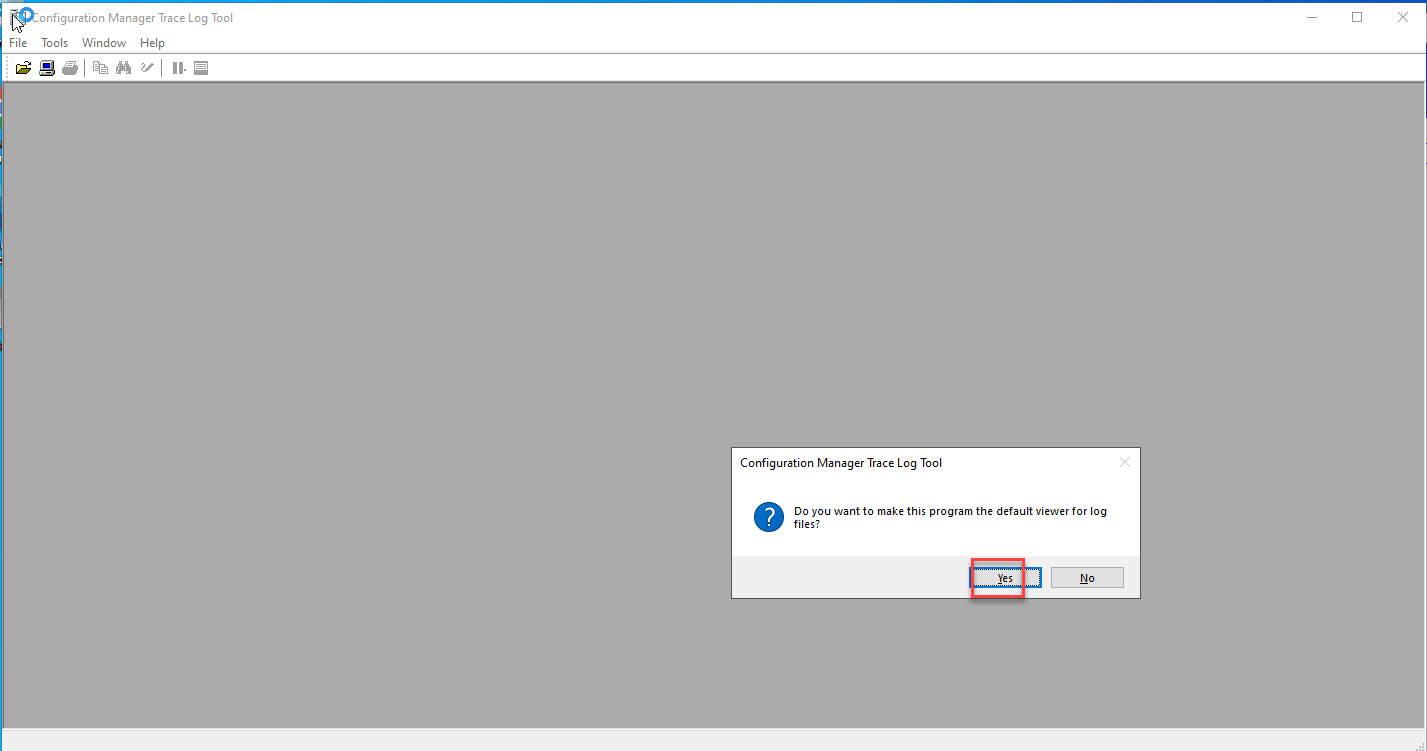Click the Open on Server computer icon
This screenshot has width=1427, height=751.
coord(47,68)
